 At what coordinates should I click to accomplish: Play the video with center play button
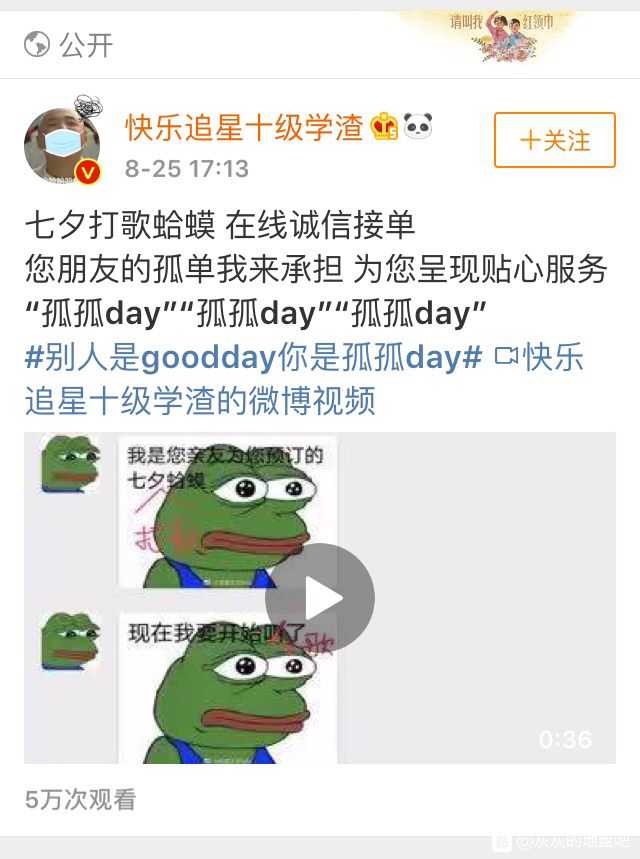coord(320,598)
